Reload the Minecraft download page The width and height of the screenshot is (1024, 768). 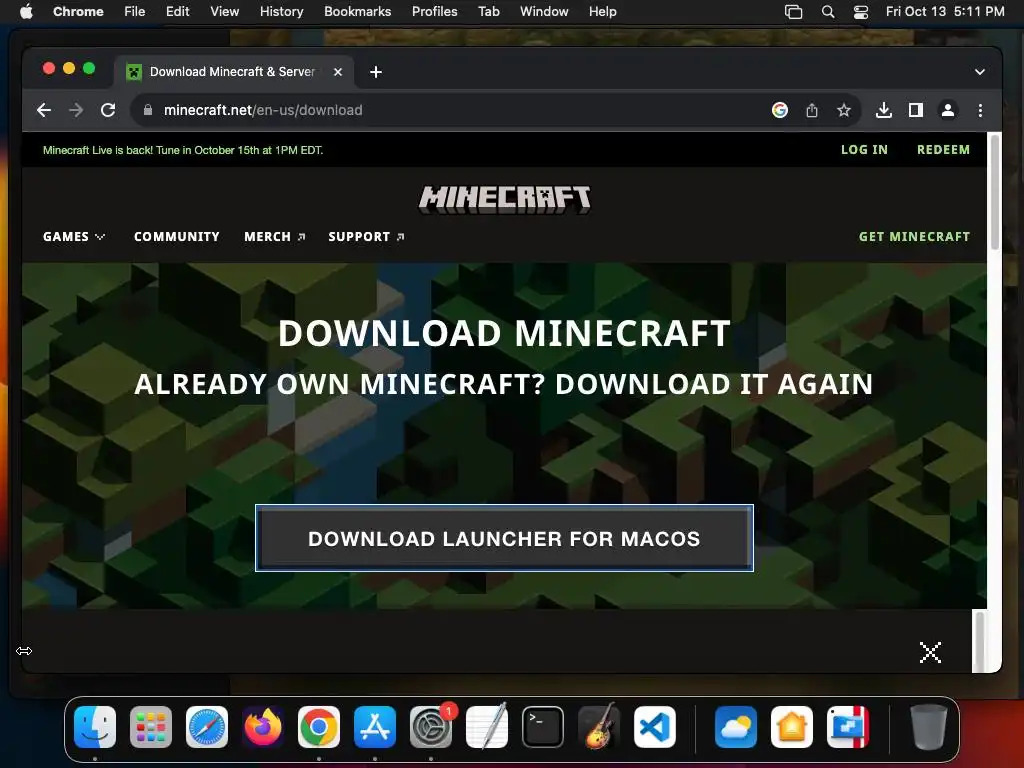click(x=108, y=110)
